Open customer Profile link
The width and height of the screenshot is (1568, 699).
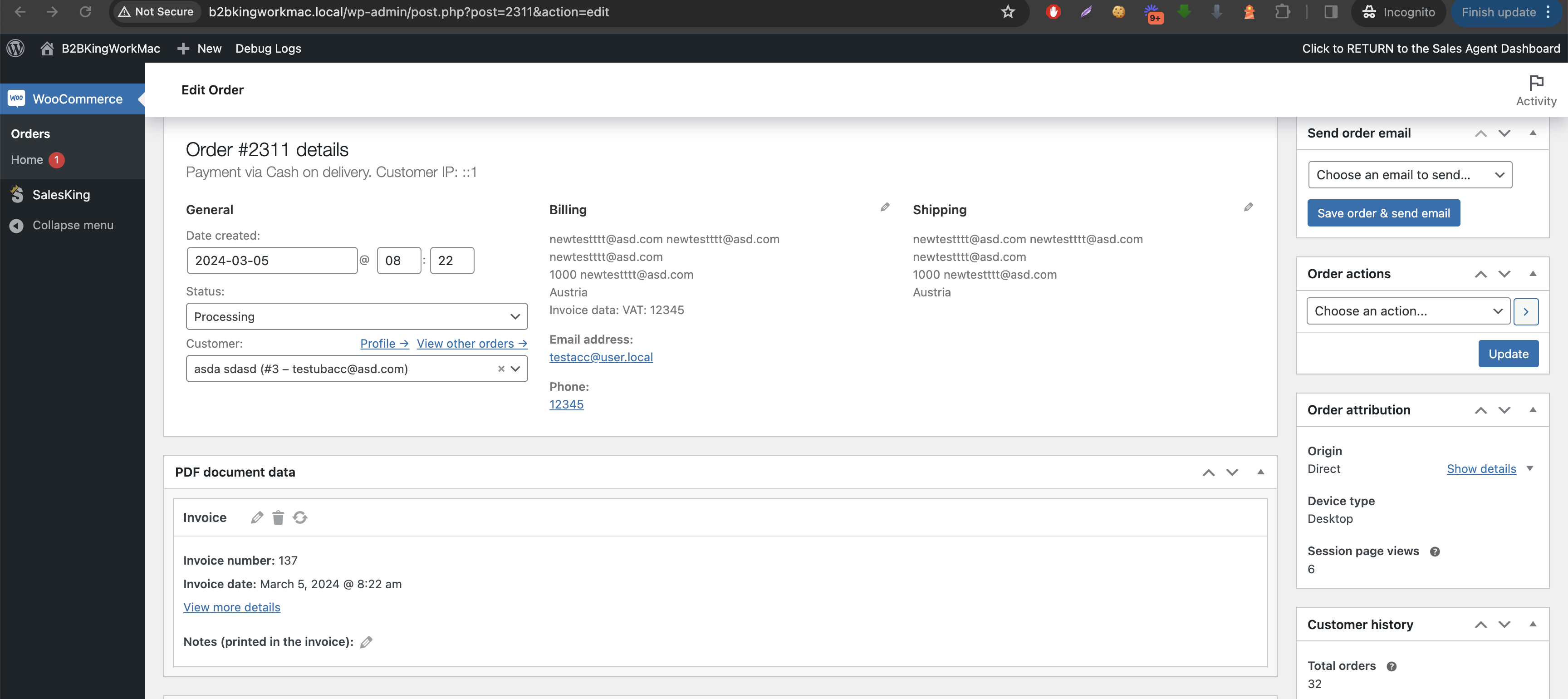click(384, 344)
